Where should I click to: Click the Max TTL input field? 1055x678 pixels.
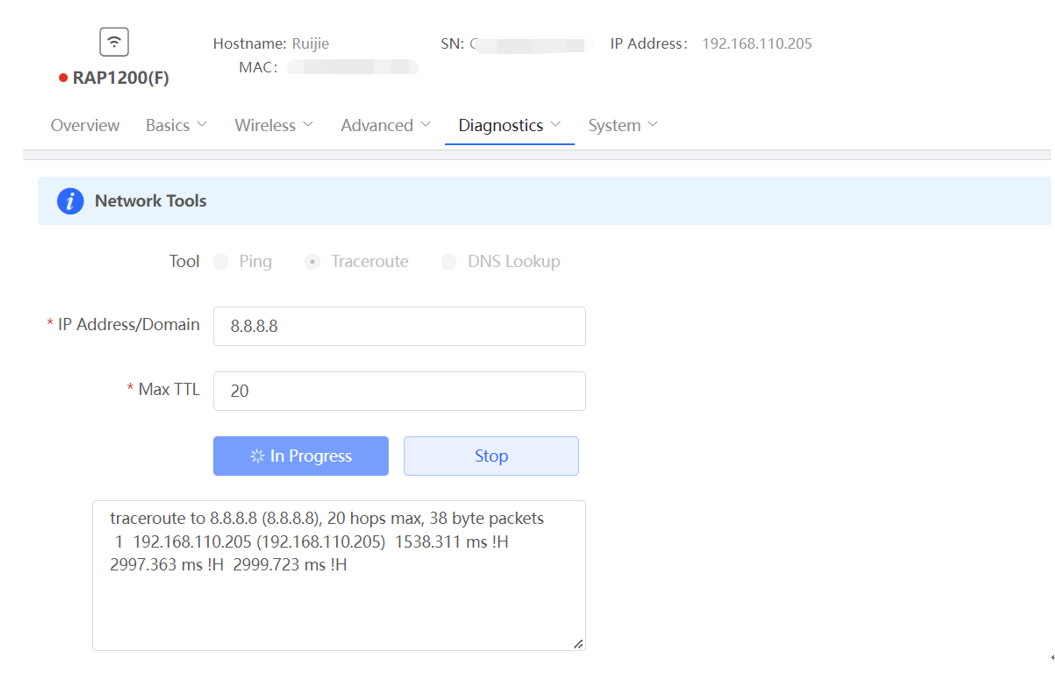[x=400, y=391]
